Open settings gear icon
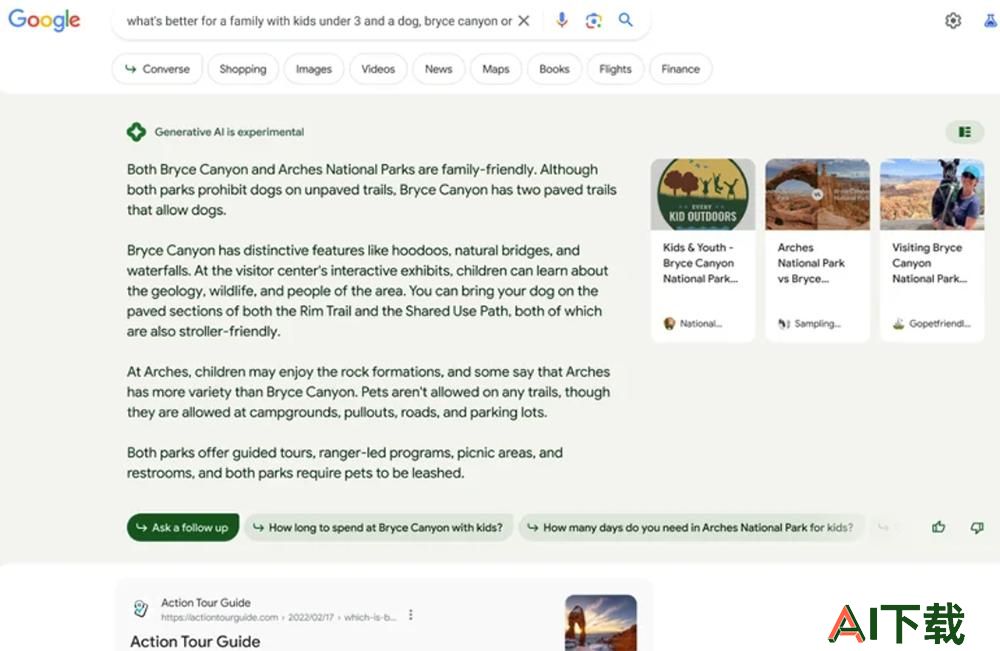The height and width of the screenshot is (651, 1000). [953, 20]
